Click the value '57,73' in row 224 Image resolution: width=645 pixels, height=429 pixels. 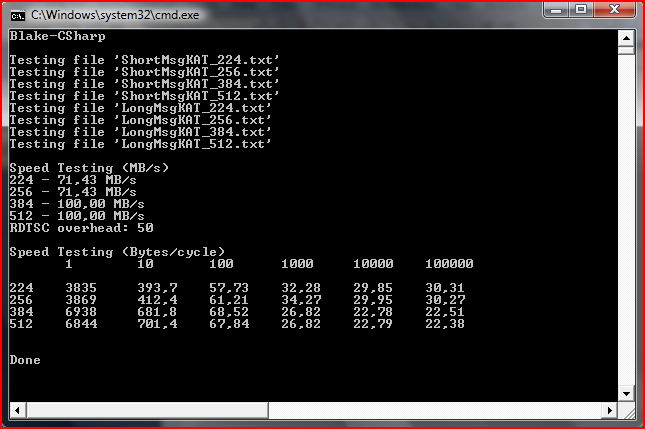coord(229,288)
